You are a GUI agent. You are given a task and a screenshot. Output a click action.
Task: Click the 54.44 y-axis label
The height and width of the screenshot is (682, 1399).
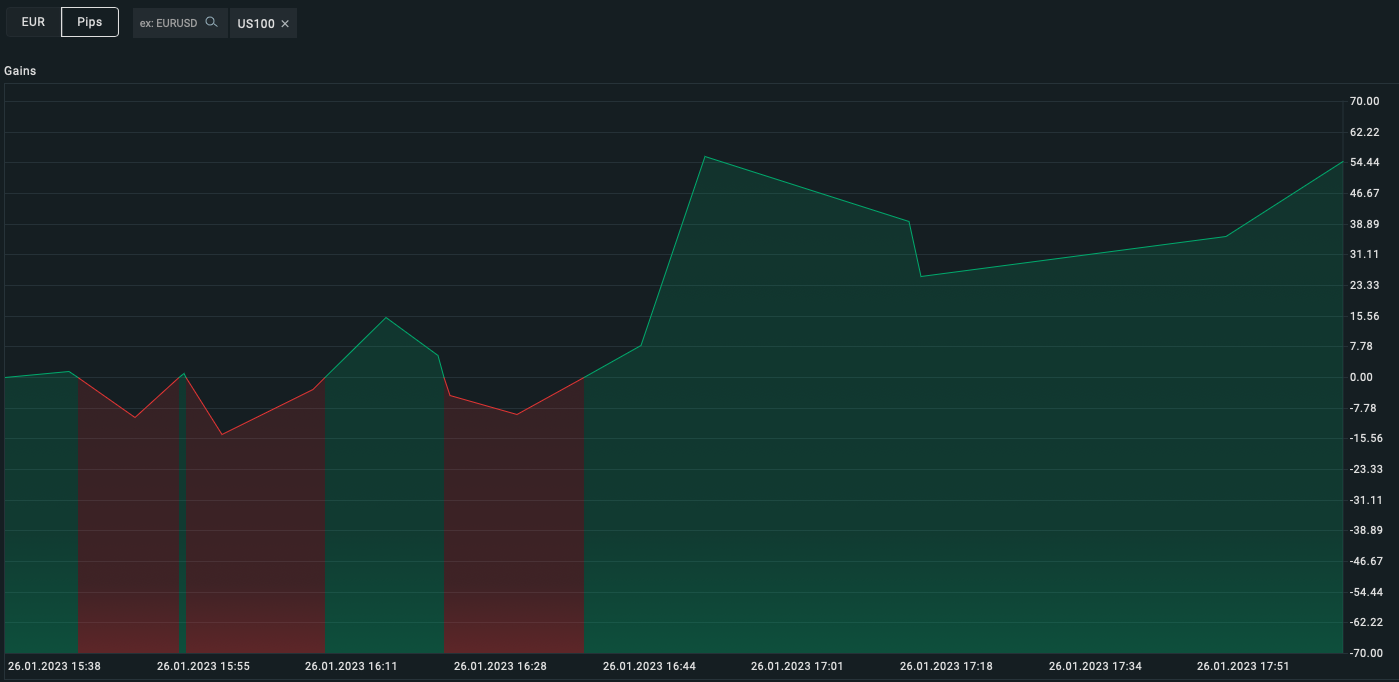pos(1364,162)
